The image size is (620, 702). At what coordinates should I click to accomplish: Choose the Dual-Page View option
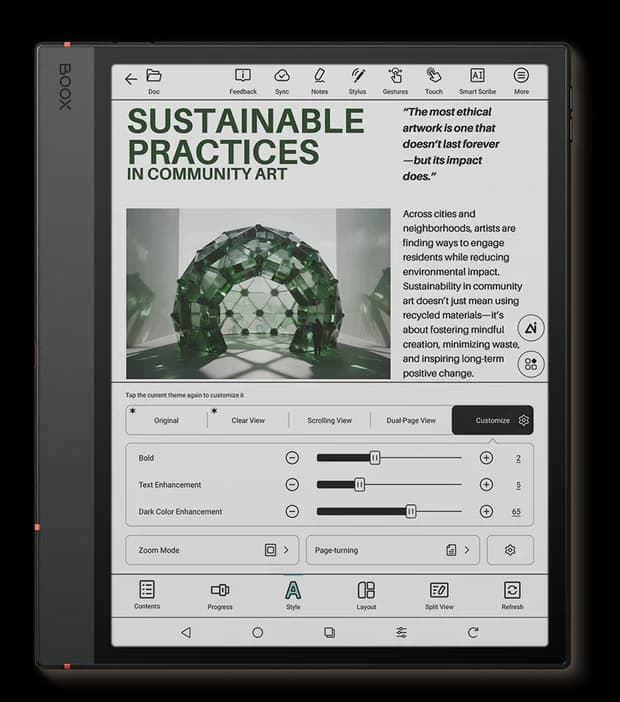click(x=413, y=420)
